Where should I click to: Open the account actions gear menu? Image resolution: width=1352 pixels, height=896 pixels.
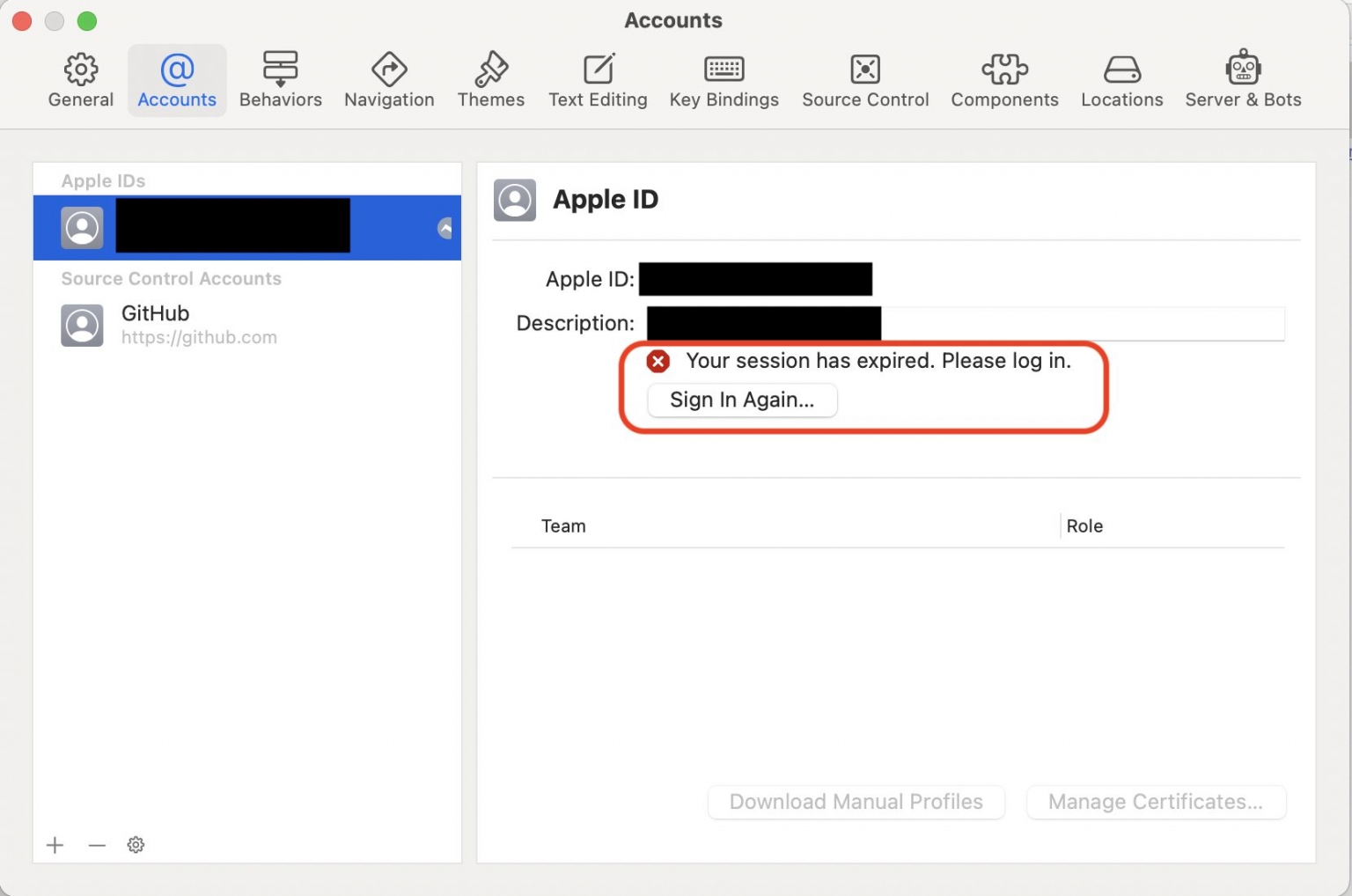136,844
